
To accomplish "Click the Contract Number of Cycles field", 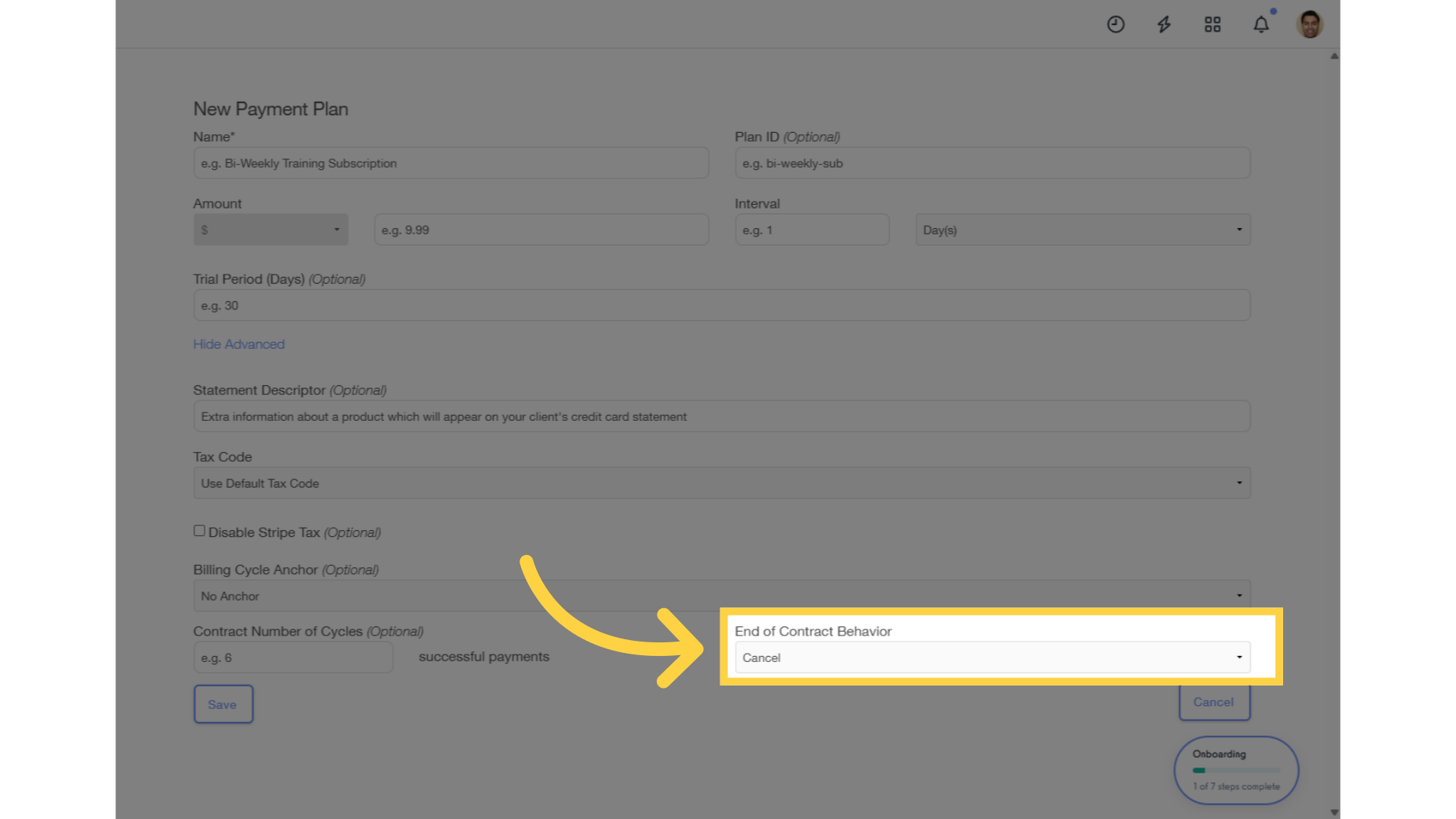I will 293,657.
